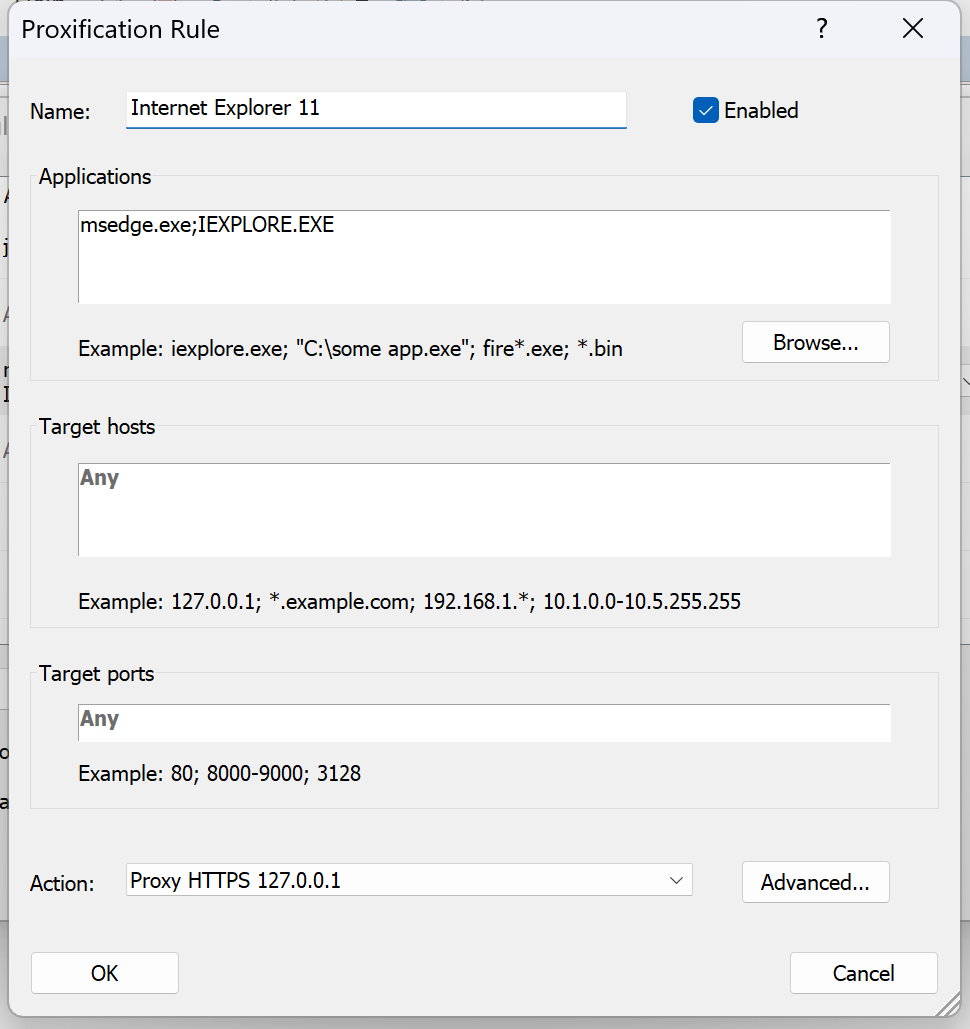Screen dimensions: 970x1029
Task: Open the Action dropdown list
Action: [409, 880]
